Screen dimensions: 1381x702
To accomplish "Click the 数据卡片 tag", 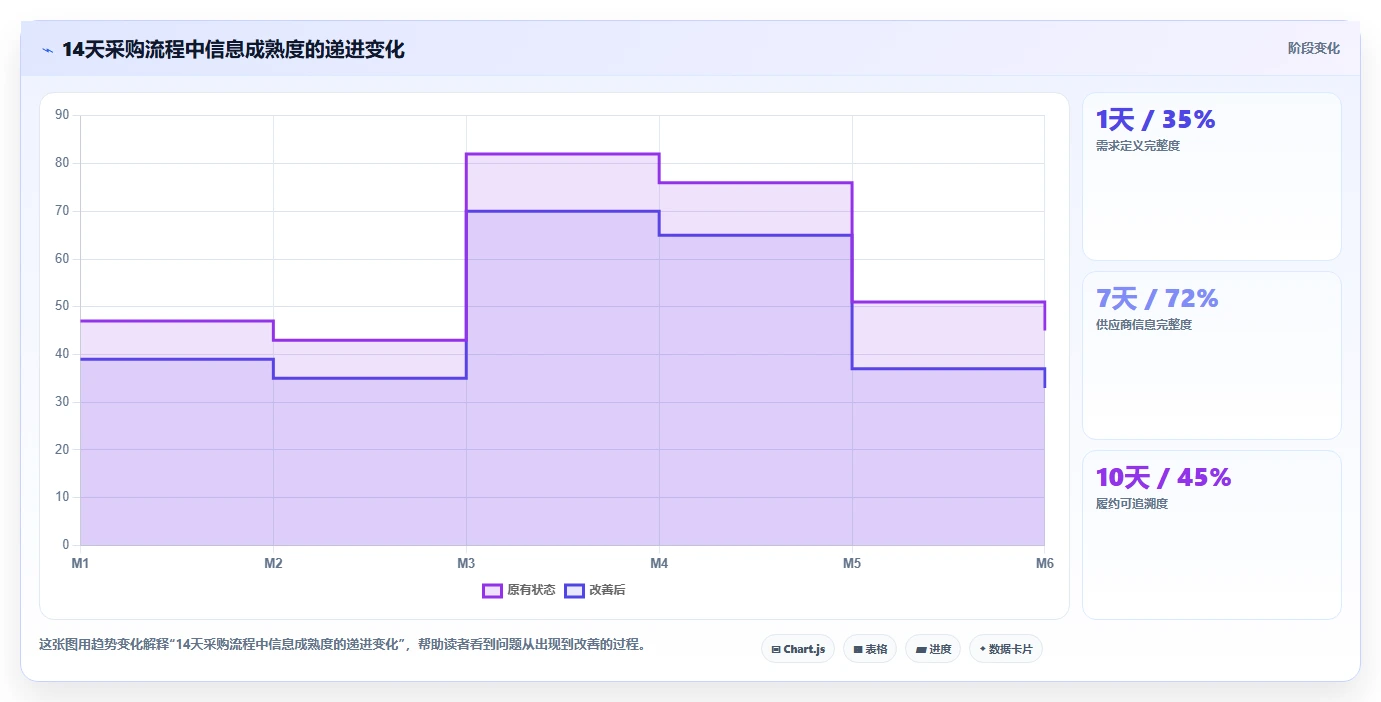I will pyautogui.click(x=1006, y=649).
